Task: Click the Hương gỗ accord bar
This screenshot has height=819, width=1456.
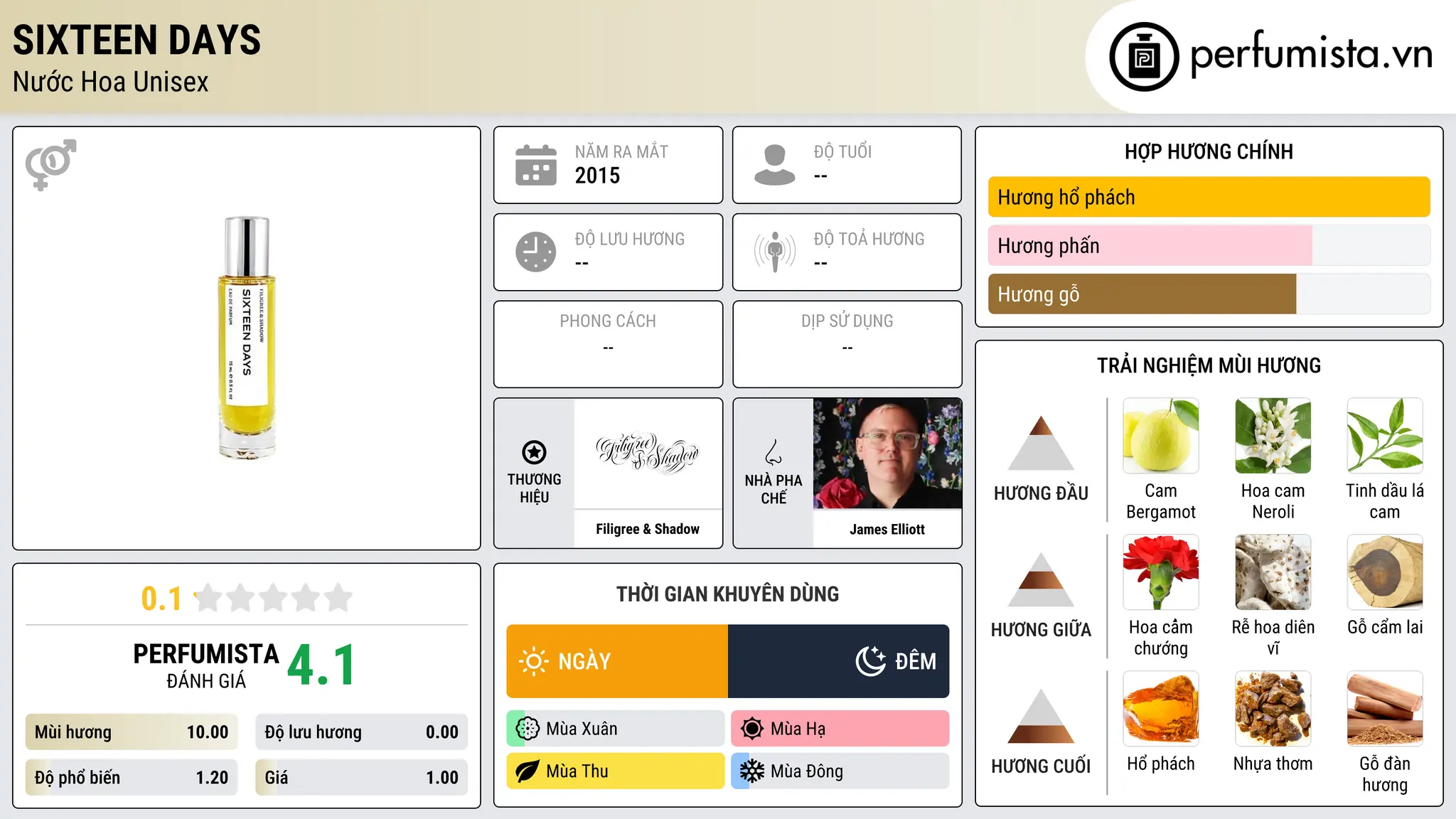Action: (1209, 294)
